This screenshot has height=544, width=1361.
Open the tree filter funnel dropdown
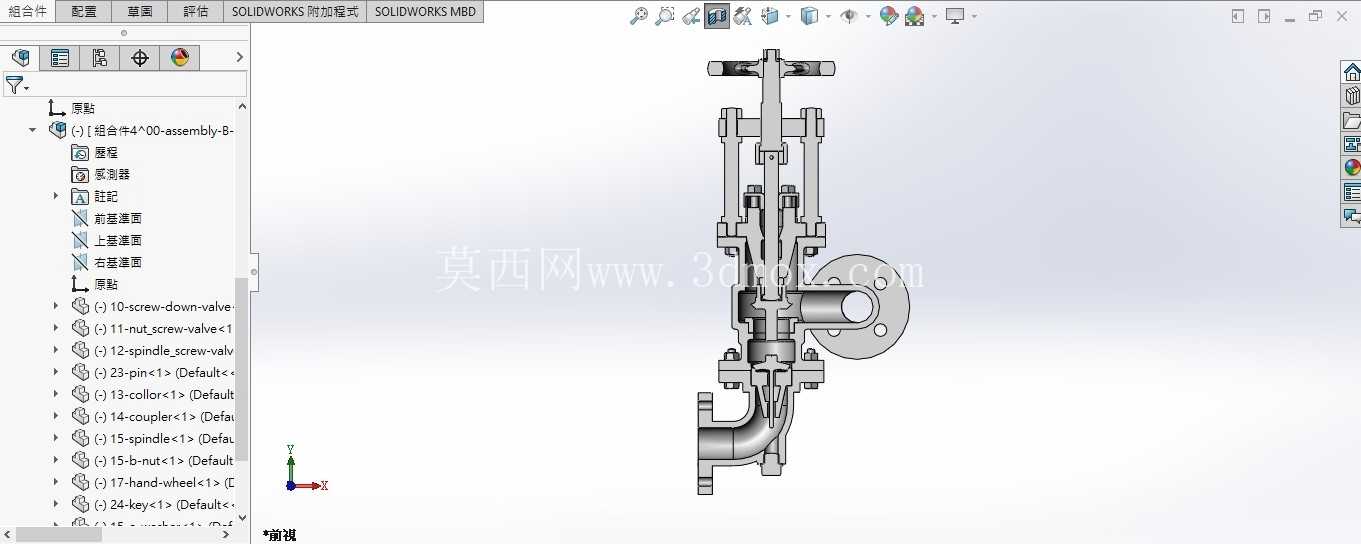(x=17, y=85)
